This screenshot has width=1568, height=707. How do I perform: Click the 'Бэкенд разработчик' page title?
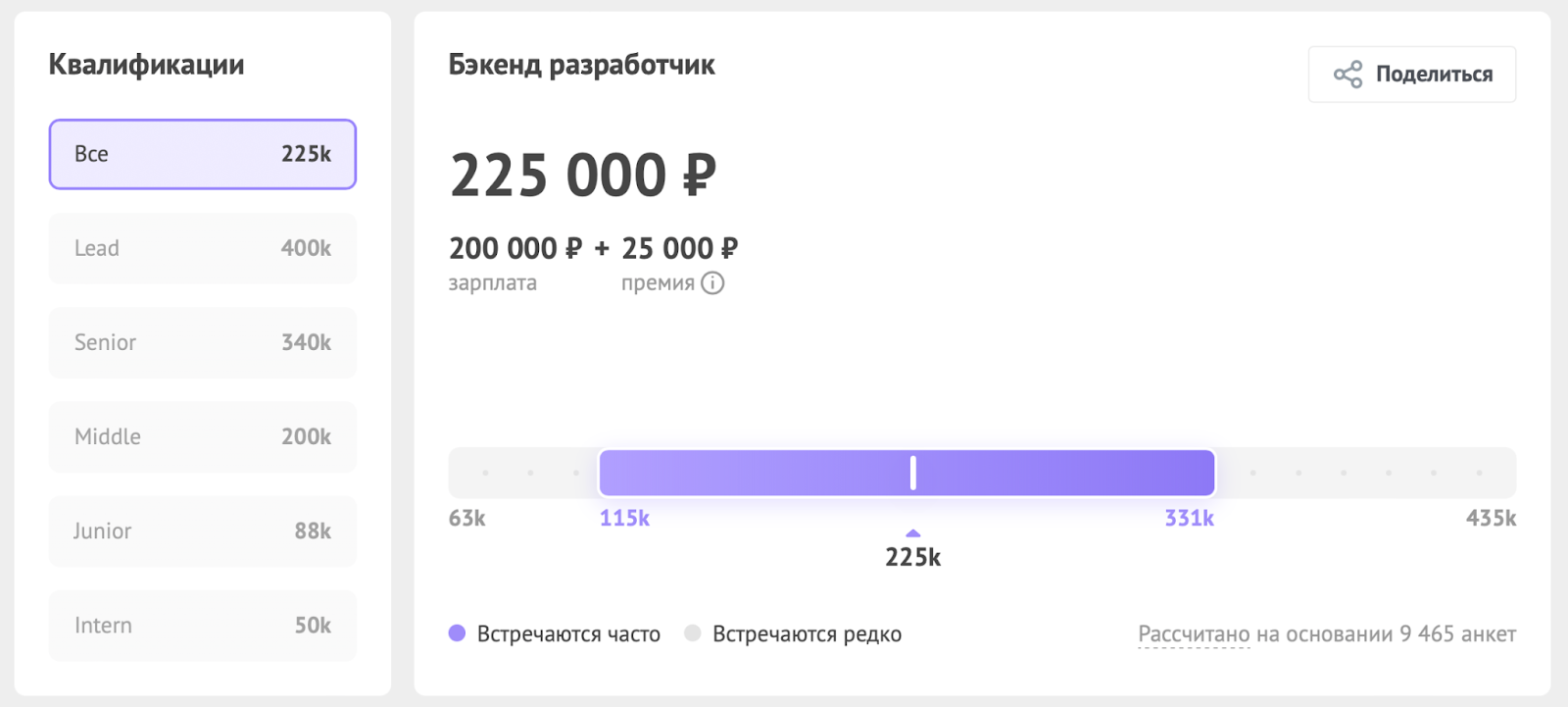[582, 65]
